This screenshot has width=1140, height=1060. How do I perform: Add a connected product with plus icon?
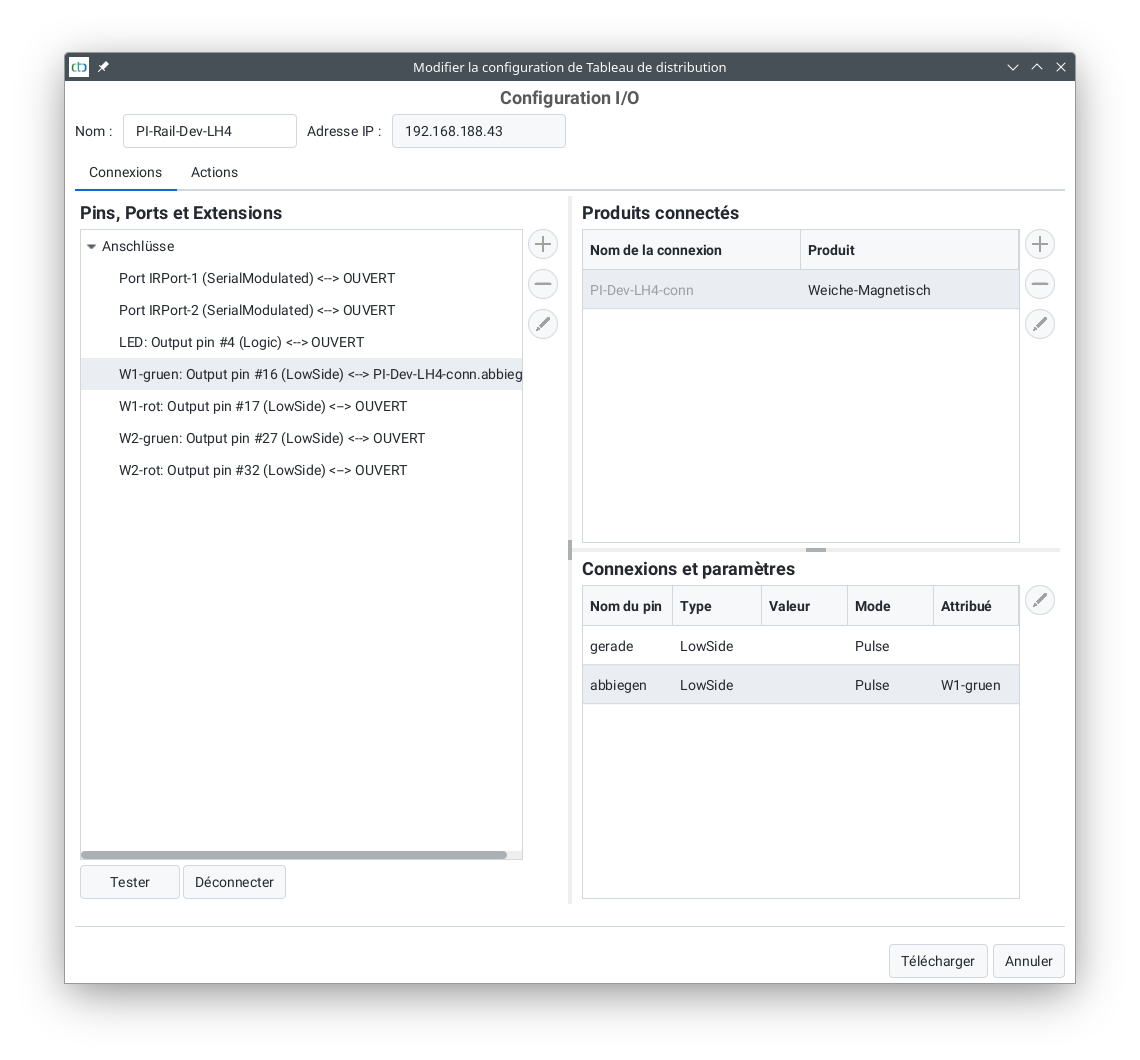[x=1040, y=244]
